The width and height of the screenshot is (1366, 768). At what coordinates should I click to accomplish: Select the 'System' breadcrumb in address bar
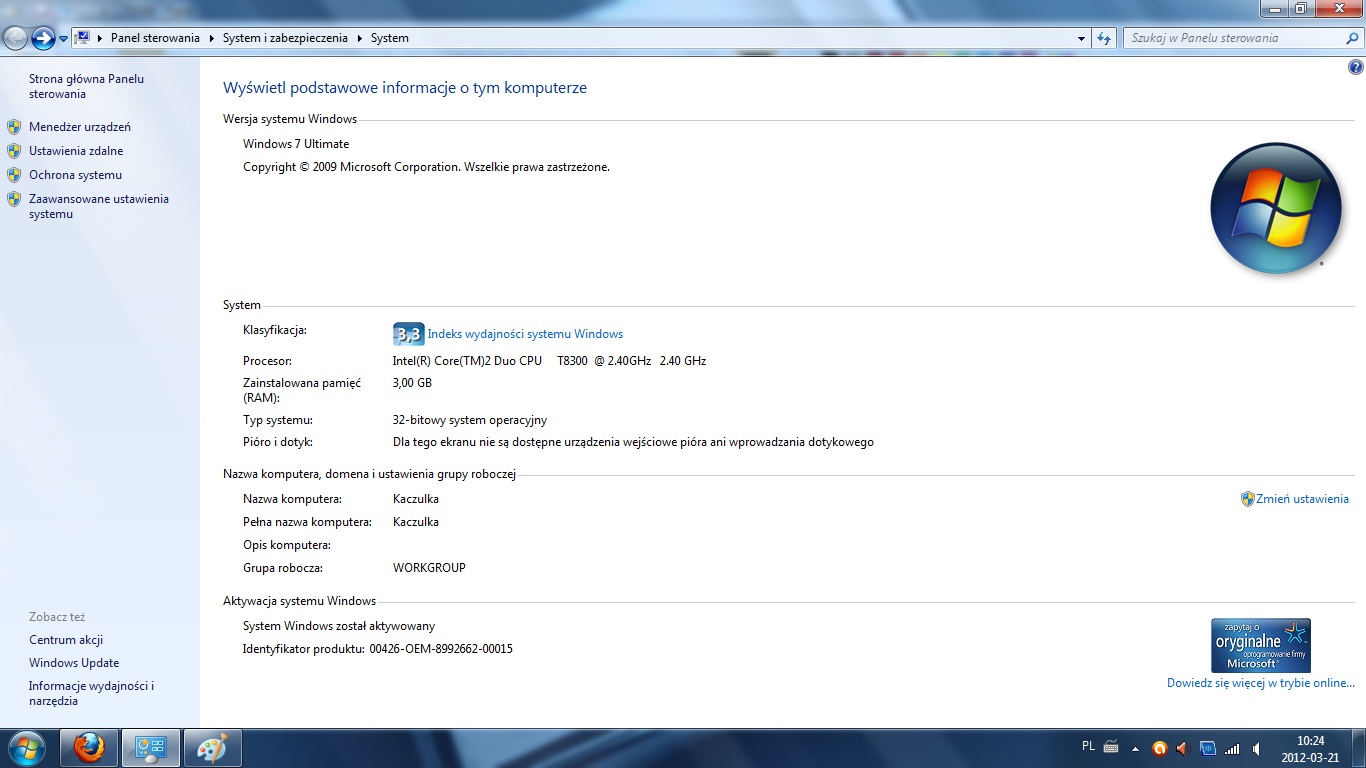pos(389,38)
